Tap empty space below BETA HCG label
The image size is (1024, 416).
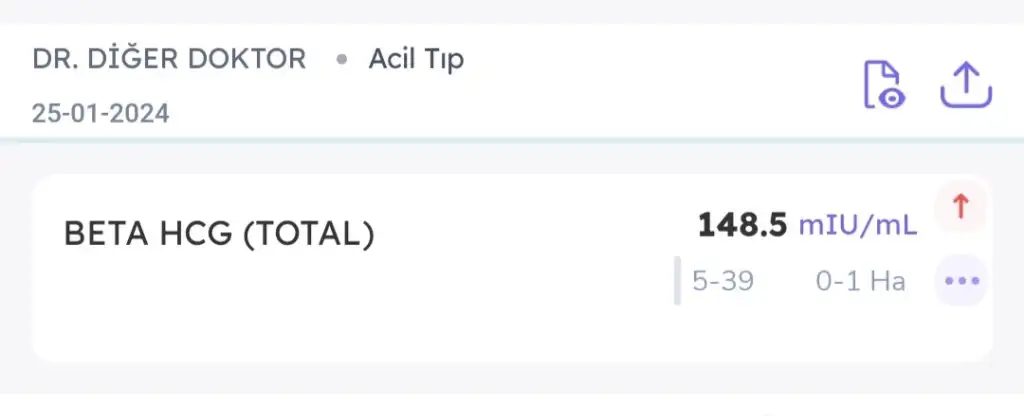click(200, 310)
